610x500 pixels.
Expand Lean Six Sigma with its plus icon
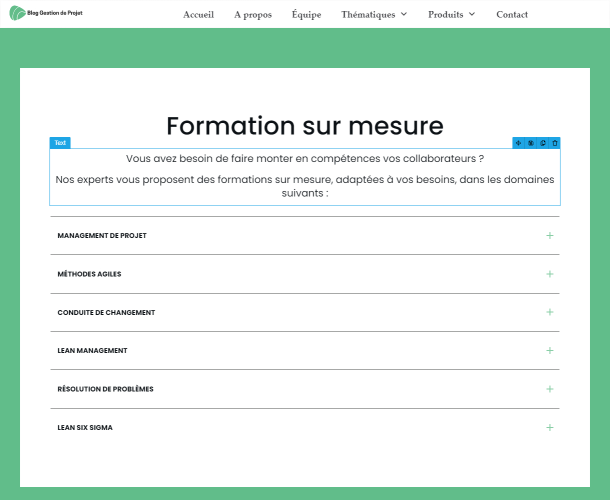click(x=549, y=428)
